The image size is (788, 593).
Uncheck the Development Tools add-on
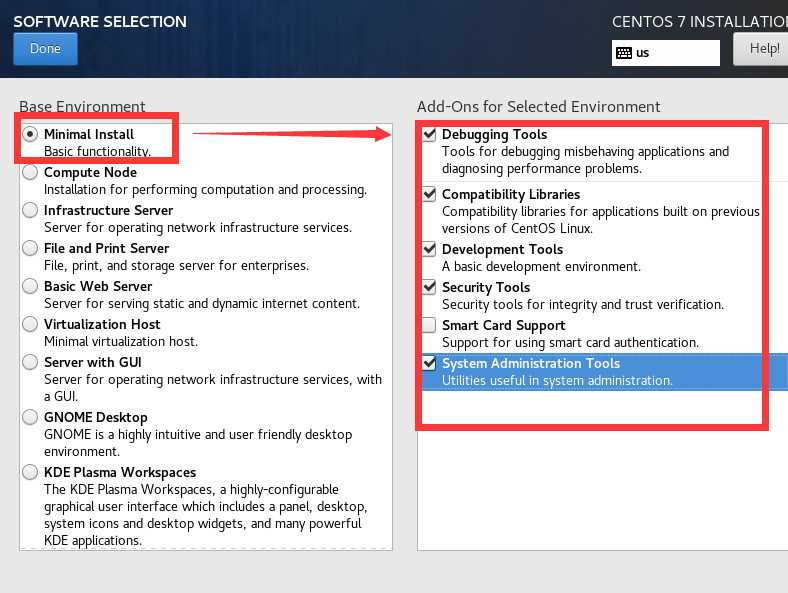point(429,249)
